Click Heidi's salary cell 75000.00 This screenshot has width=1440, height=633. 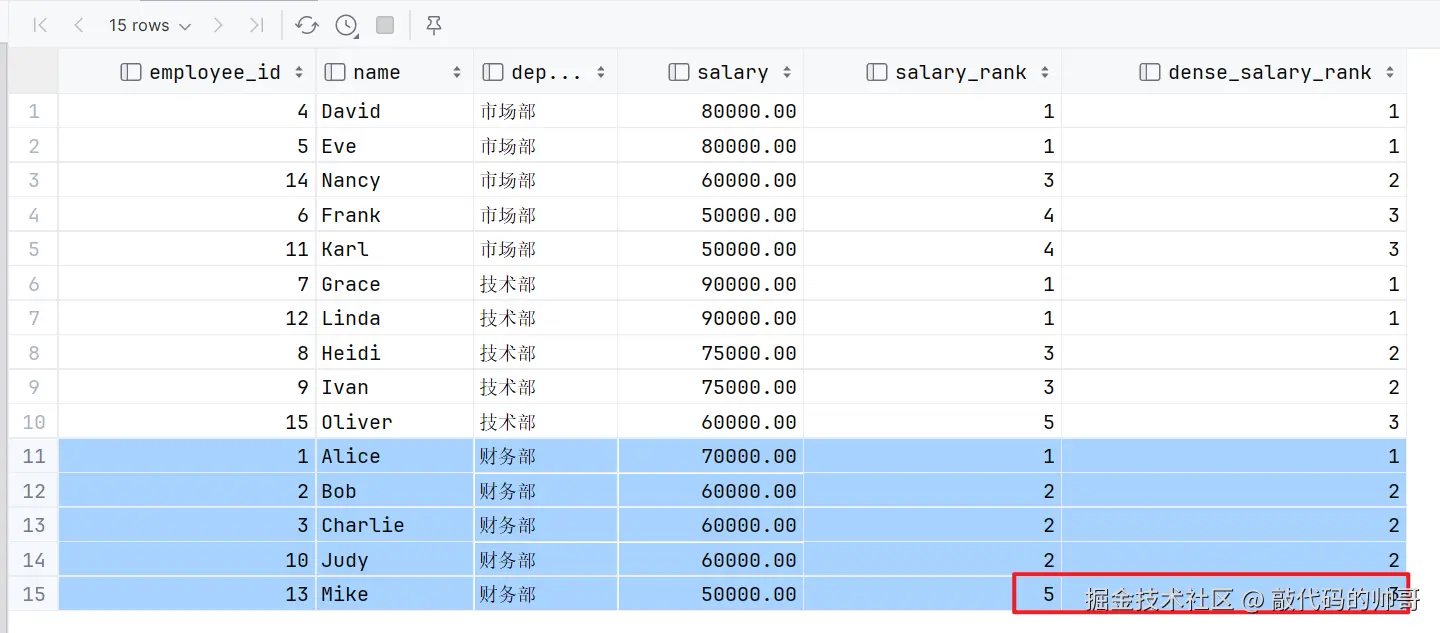pos(710,353)
